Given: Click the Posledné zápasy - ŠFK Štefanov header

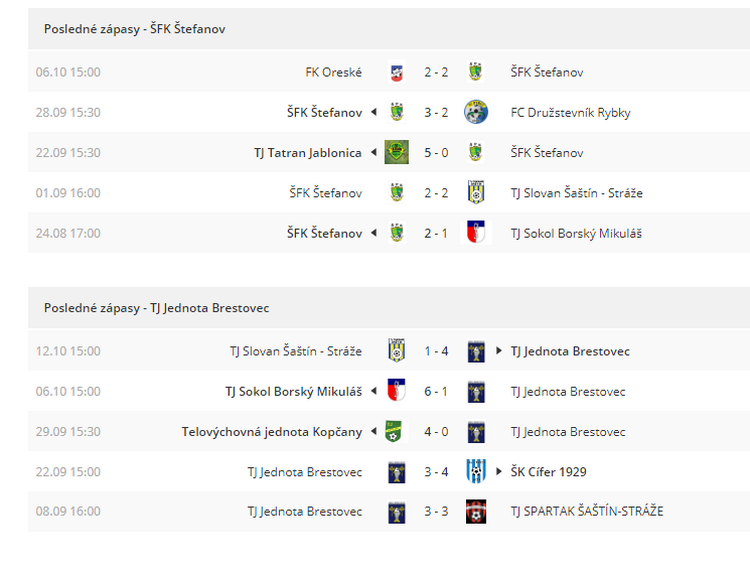Looking at the screenshot, I should 134,29.
